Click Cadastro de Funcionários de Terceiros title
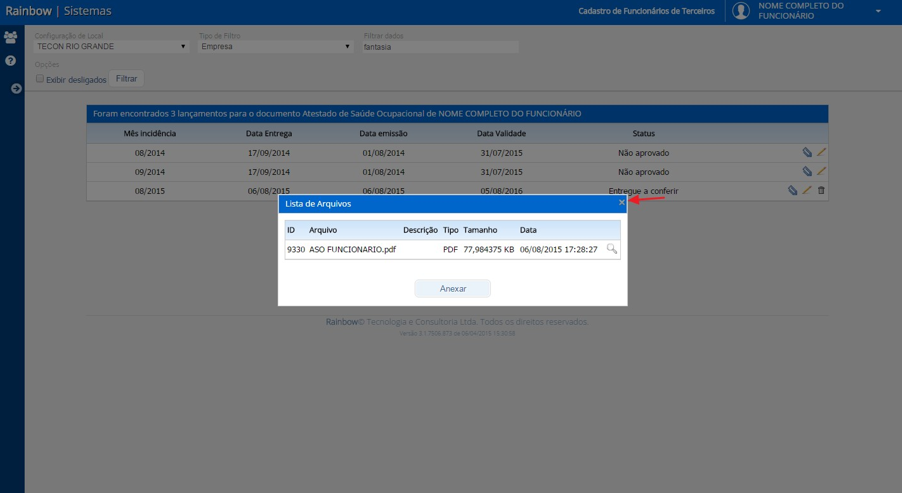Screen dimensions: 902x493 [x=647, y=11]
